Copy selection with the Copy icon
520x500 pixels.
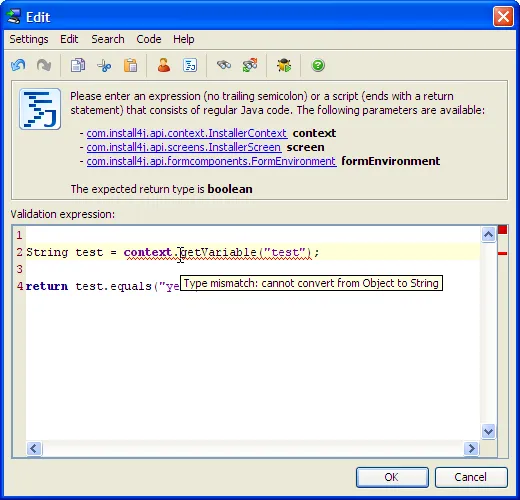(78, 65)
